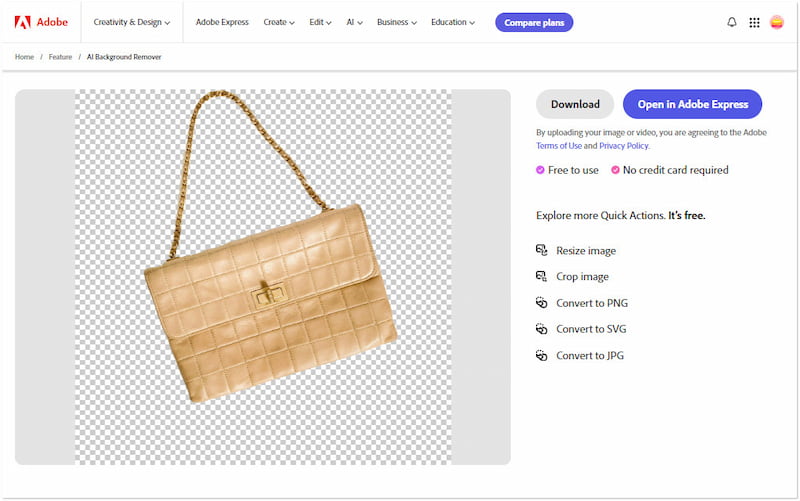Expand the Creativity & Design dropdown
Image resolution: width=800 pixels, height=501 pixels.
tap(131, 22)
